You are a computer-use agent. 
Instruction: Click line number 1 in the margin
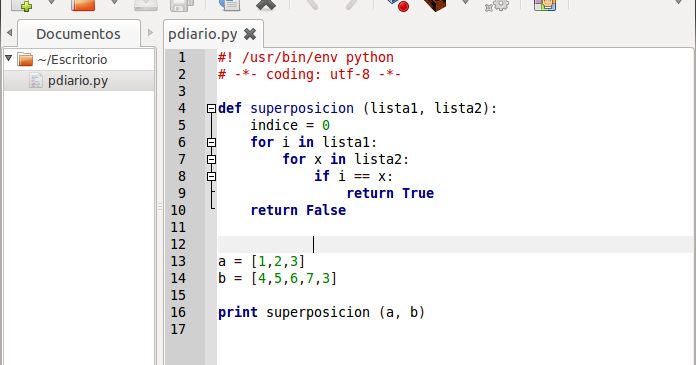(182, 57)
